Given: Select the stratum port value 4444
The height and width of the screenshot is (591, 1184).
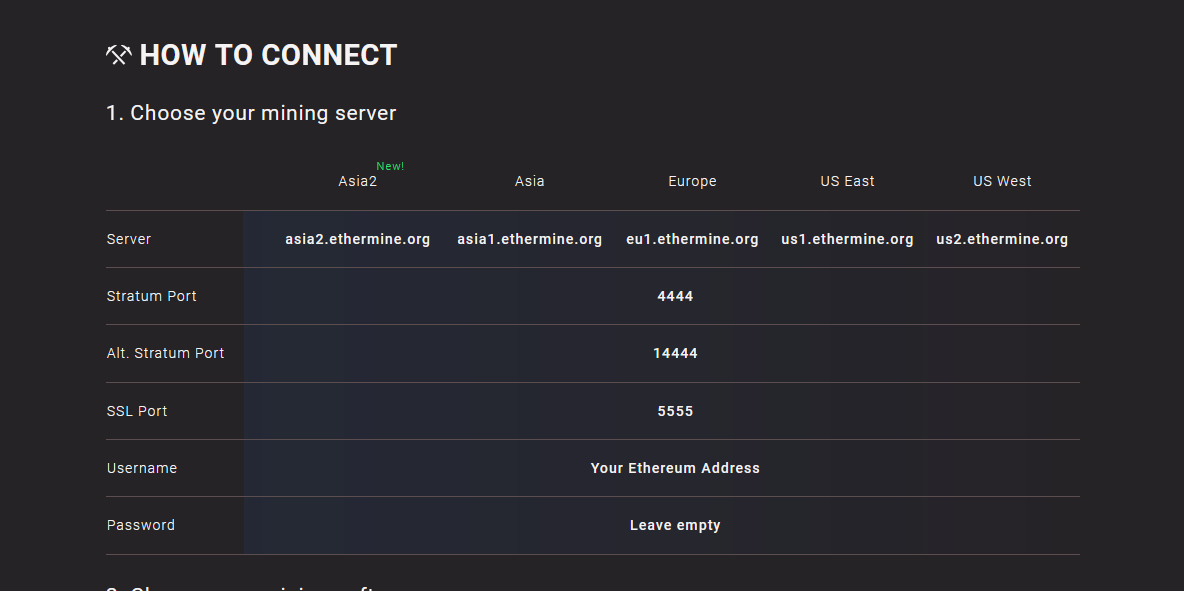Looking at the screenshot, I should (675, 297).
